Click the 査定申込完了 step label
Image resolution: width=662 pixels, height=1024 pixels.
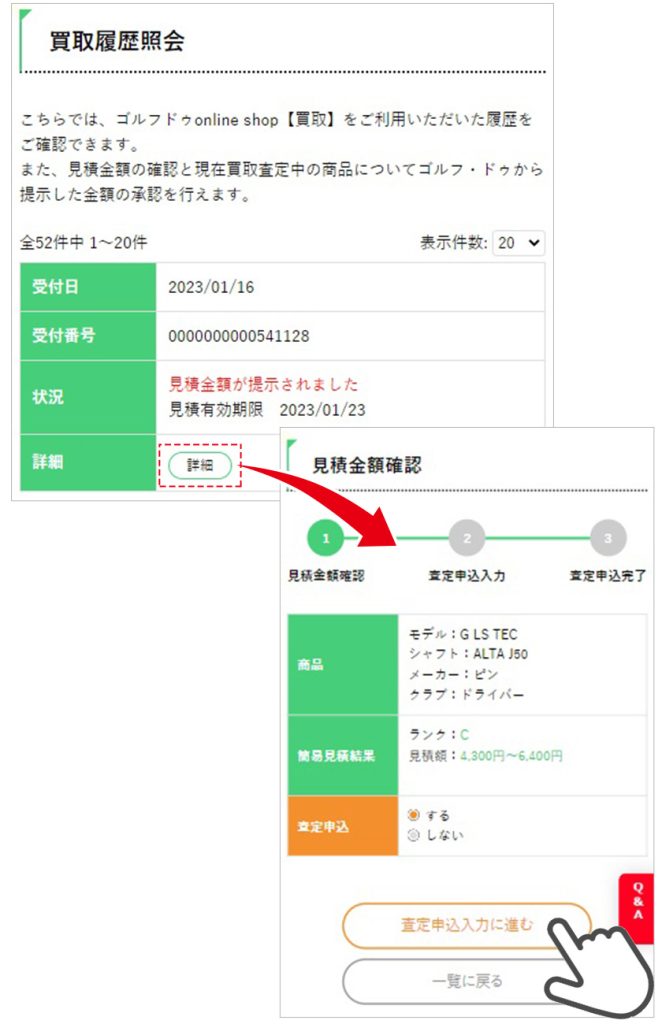click(x=607, y=576)
